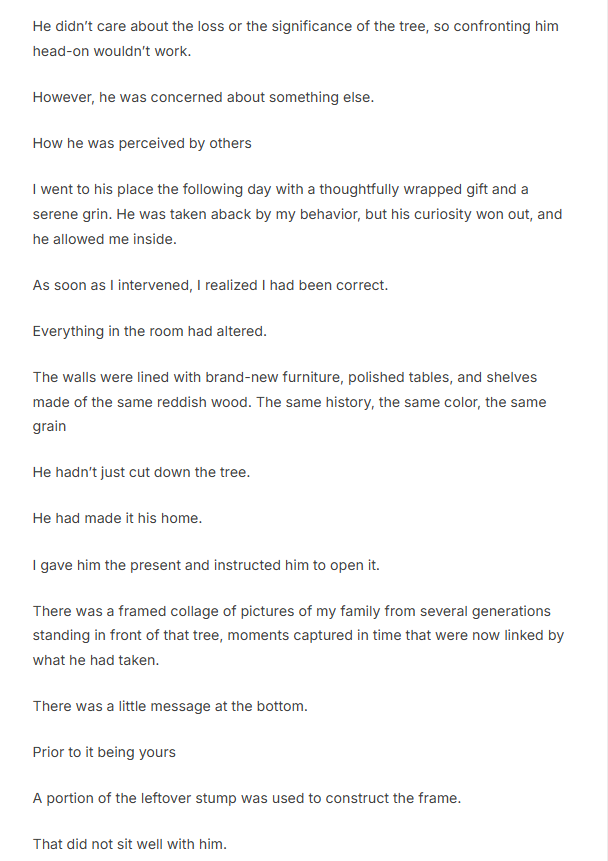This screenshot has width=608, height=861.
Task: Click "There was a little message at the bottom"
Action: point(170,706)
